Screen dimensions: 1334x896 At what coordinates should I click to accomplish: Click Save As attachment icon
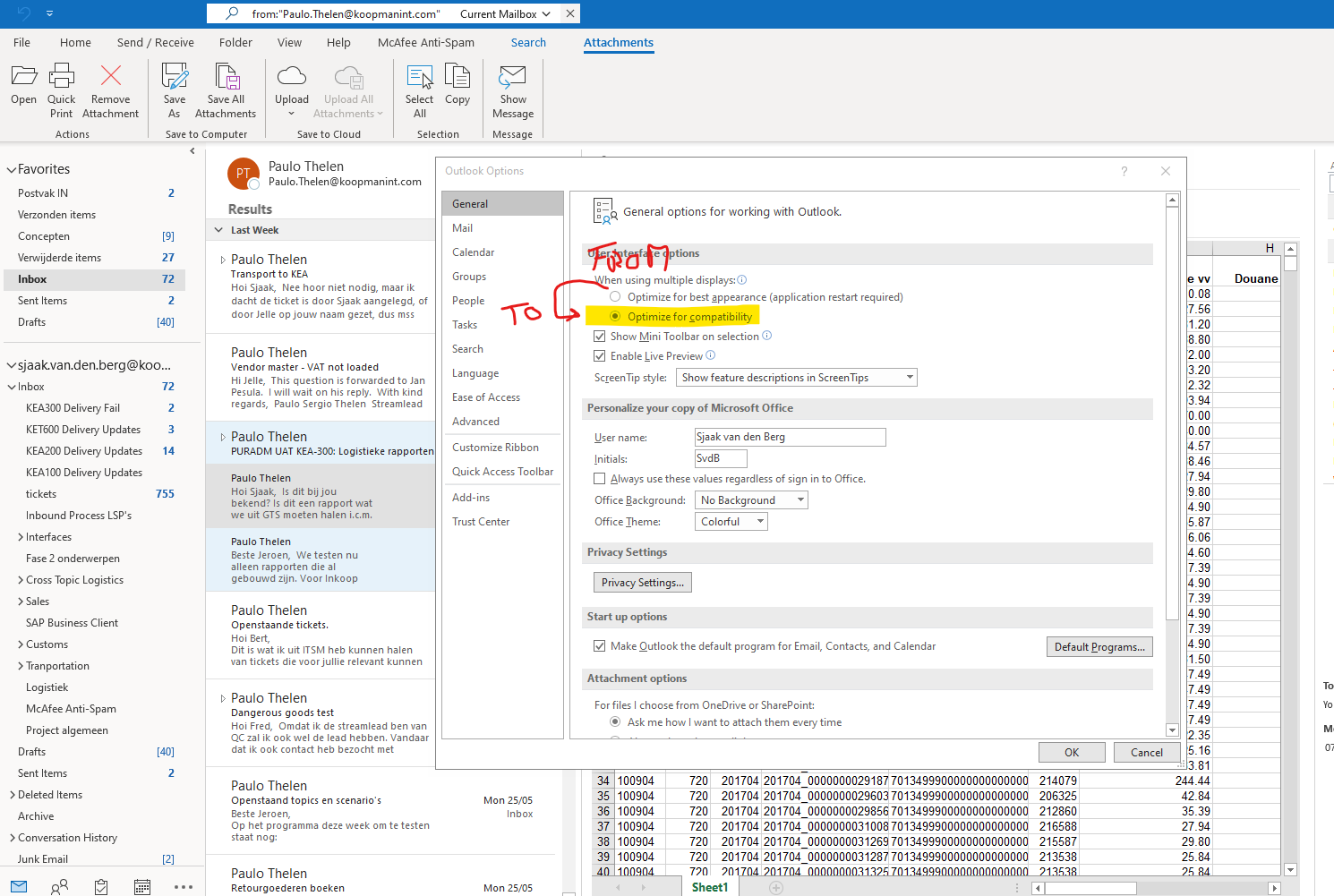tap(175, 76)
